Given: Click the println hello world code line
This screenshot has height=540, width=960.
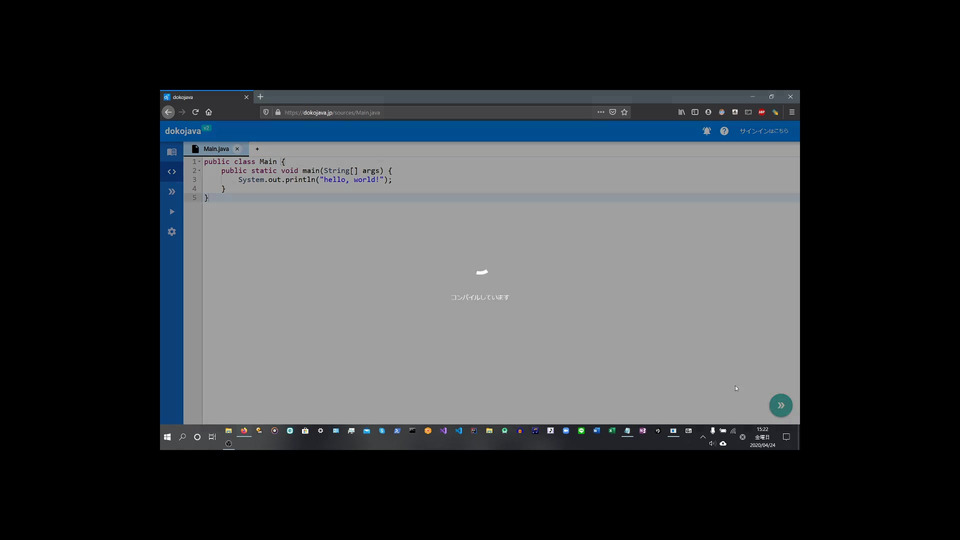Looking at the screenshot, I should [x=315, y=179].
